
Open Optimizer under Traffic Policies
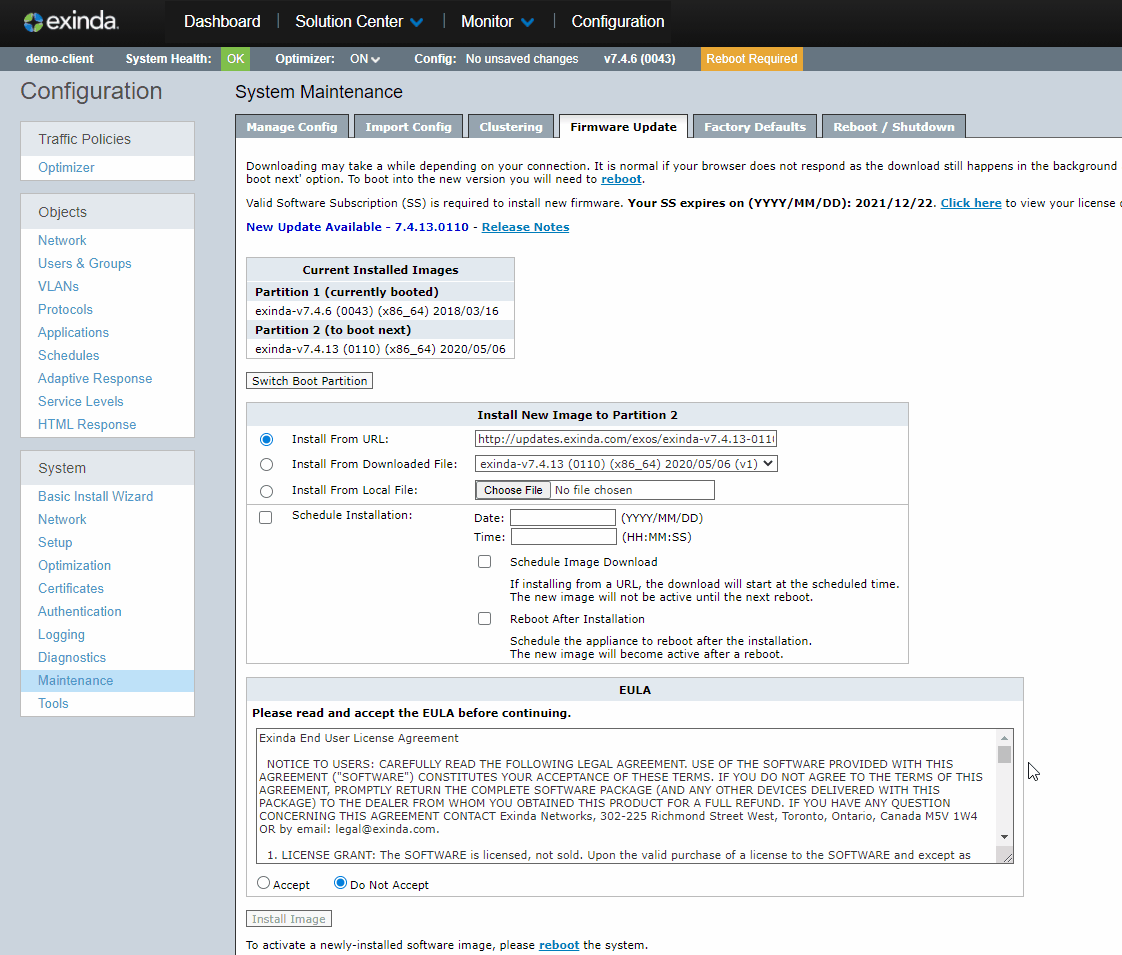pos(66,167)
